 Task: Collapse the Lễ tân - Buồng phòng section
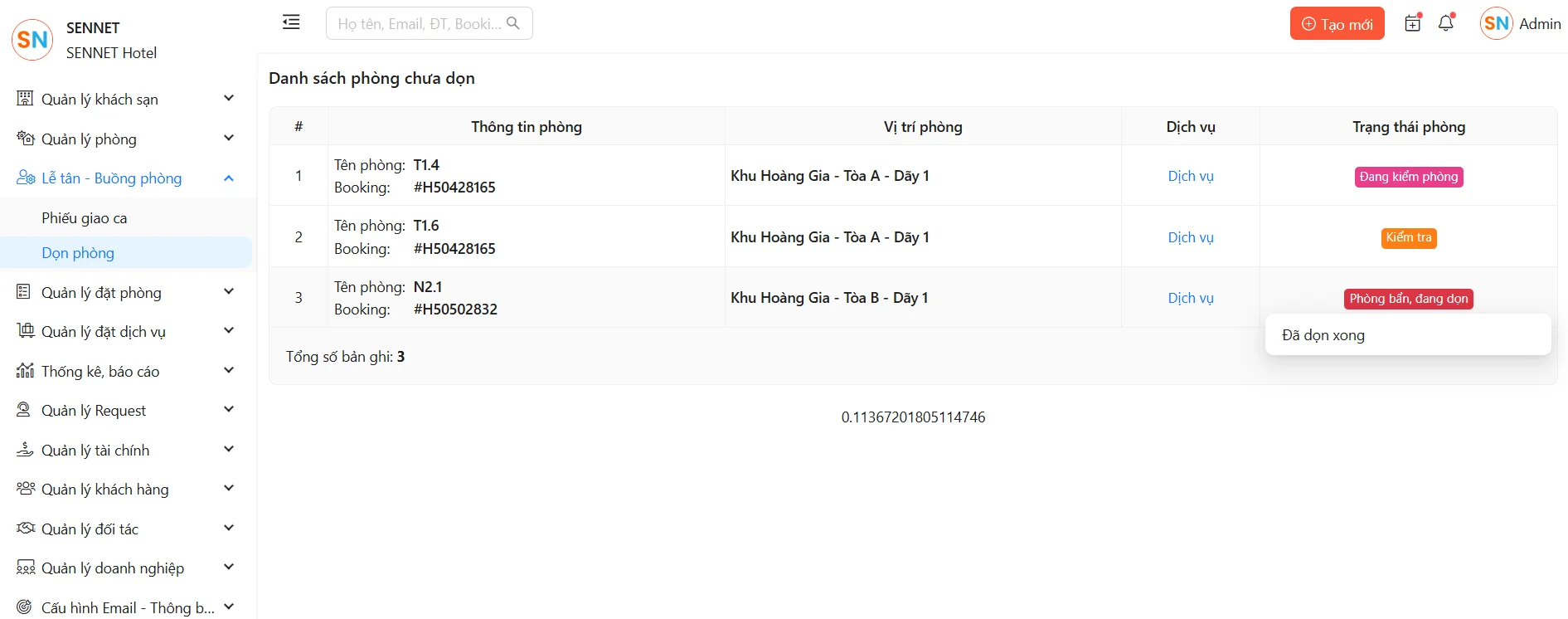click(x=229, y=178)
